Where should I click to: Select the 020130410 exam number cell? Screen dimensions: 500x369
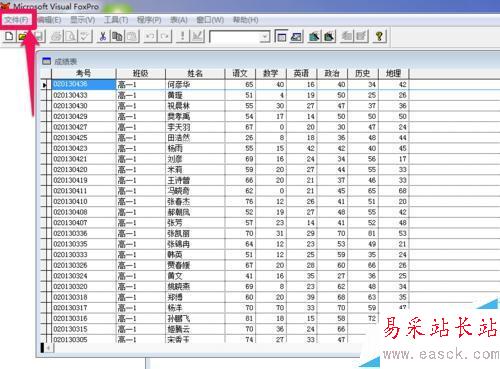click(x=84, y=202)
